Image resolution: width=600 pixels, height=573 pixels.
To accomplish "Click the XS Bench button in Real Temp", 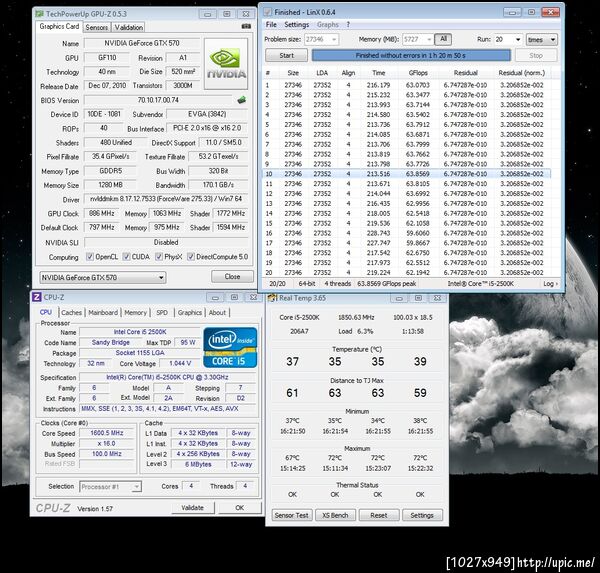I will [337, 515].
